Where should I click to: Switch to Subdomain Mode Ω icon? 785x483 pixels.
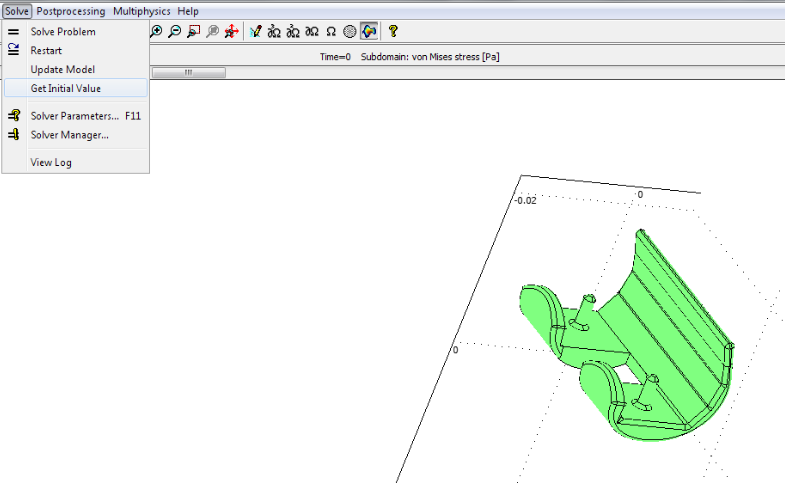331,32
